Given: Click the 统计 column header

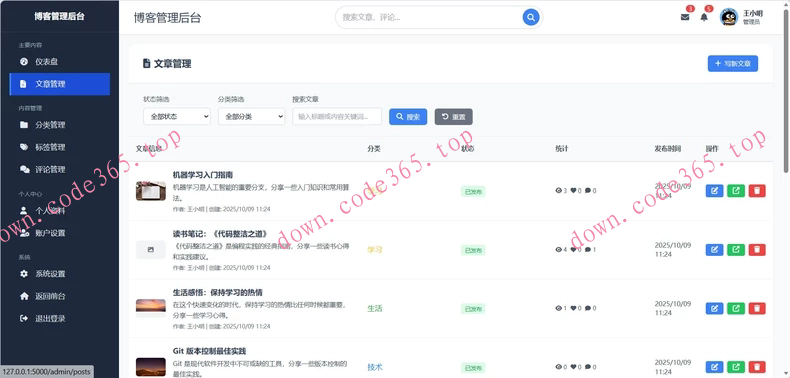Looking at the screenshot, I should click(x=562, y=149).
